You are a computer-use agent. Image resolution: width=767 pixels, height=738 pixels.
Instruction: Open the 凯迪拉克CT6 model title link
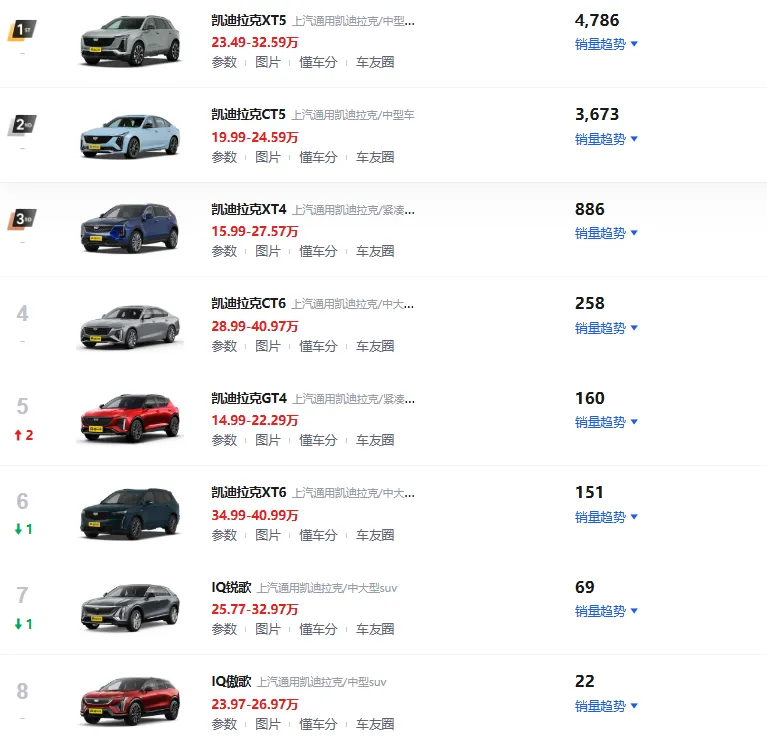(x=249, y=303)
